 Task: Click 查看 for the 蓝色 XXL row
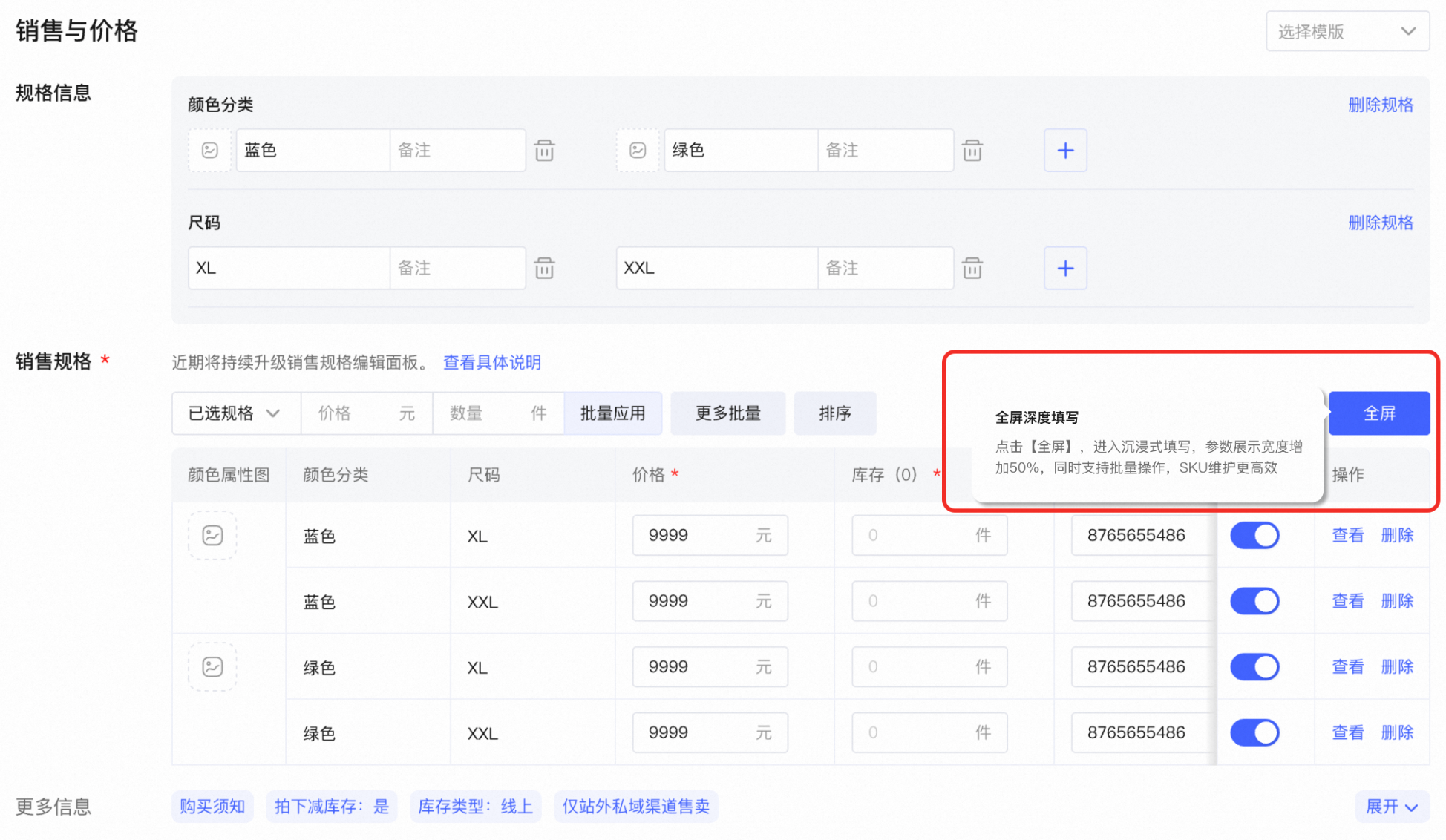point(1348,601)
